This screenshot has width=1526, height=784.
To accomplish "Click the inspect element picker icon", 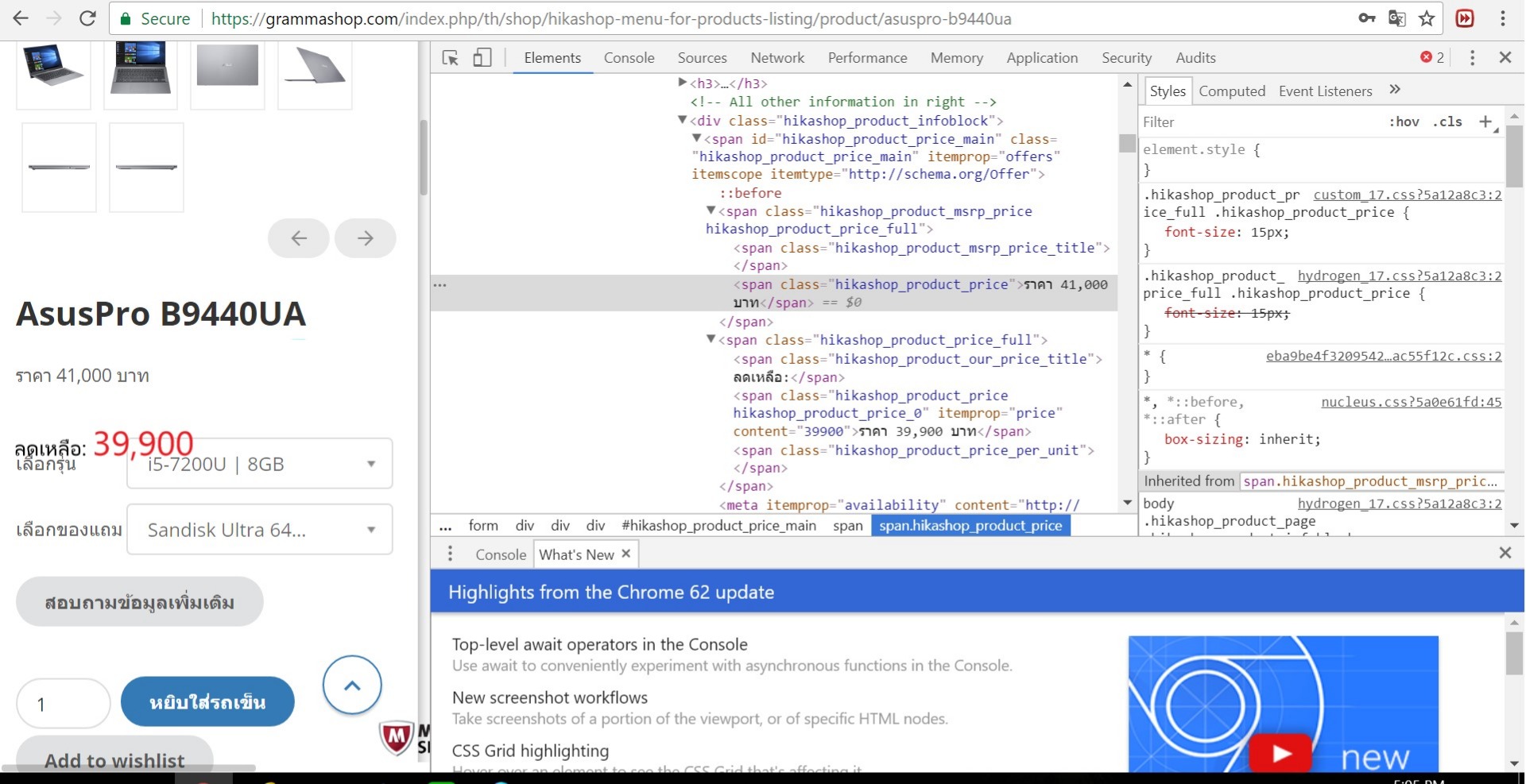I will (x=450, y=58).
